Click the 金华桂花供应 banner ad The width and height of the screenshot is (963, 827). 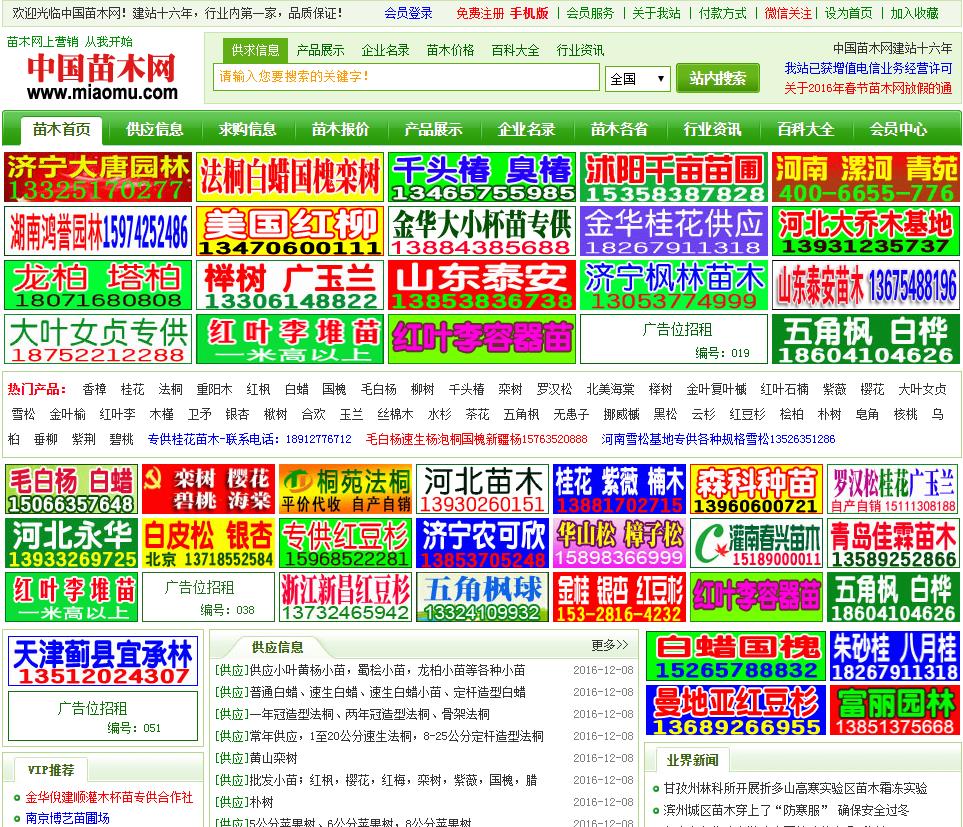click(674, 231)
